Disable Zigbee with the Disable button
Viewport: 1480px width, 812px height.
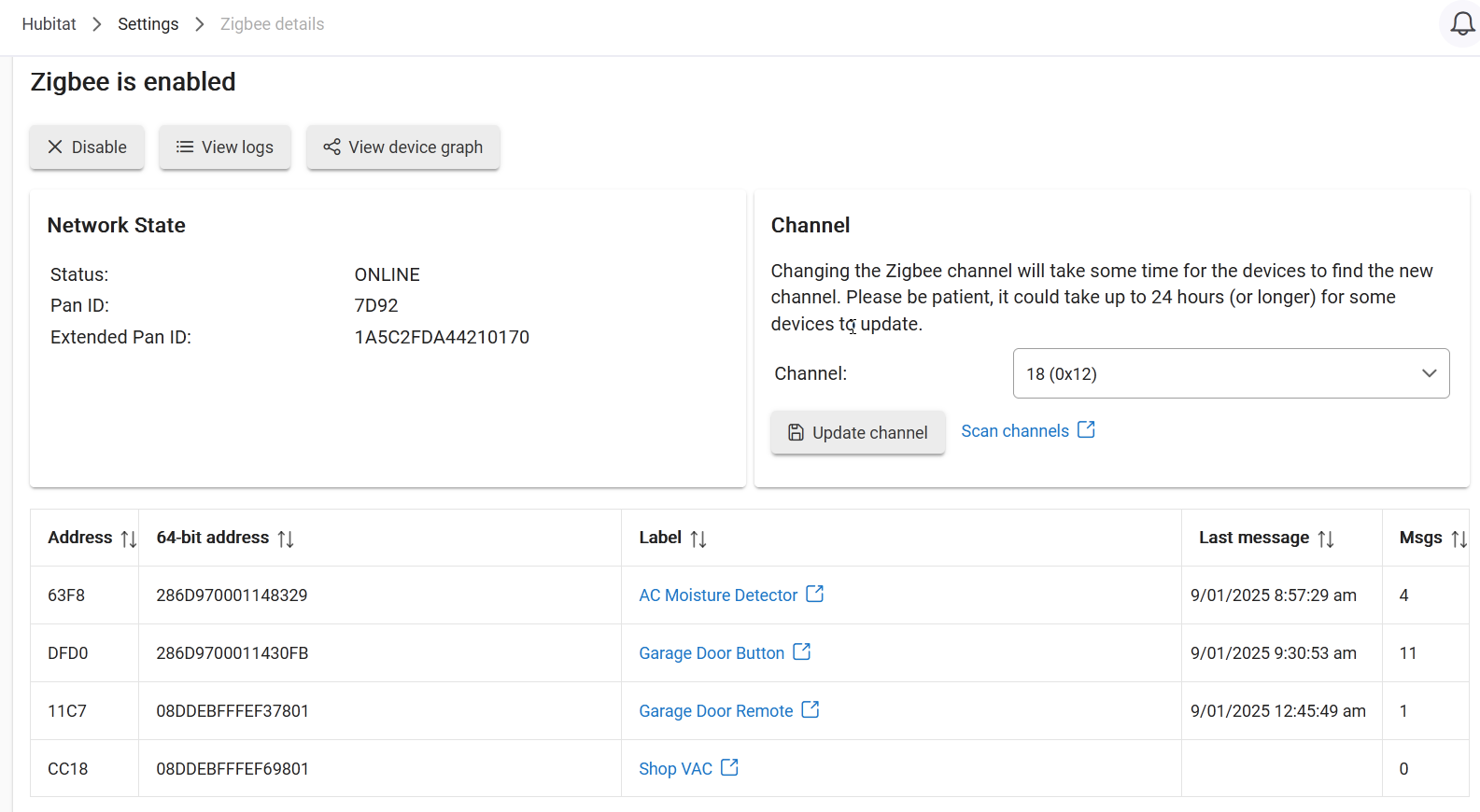[x=87, y=147]
